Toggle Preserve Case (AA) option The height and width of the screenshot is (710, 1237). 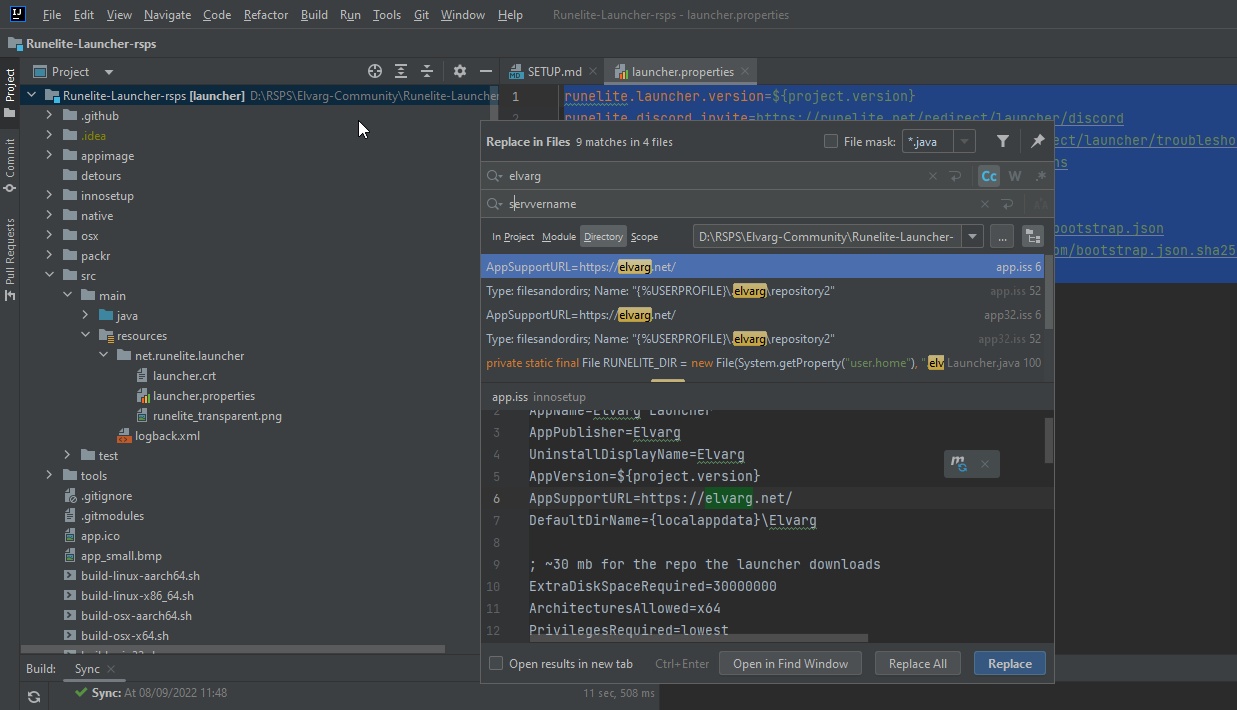pyautogui.click(x=1041, y=204)
